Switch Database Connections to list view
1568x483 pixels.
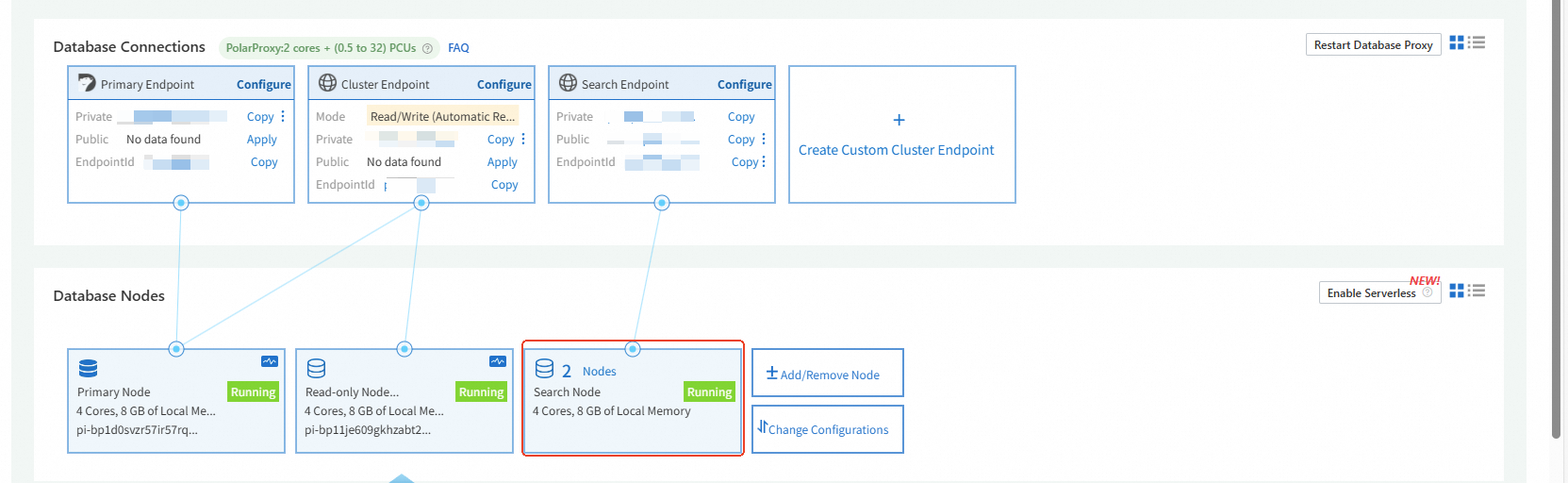1477,42
